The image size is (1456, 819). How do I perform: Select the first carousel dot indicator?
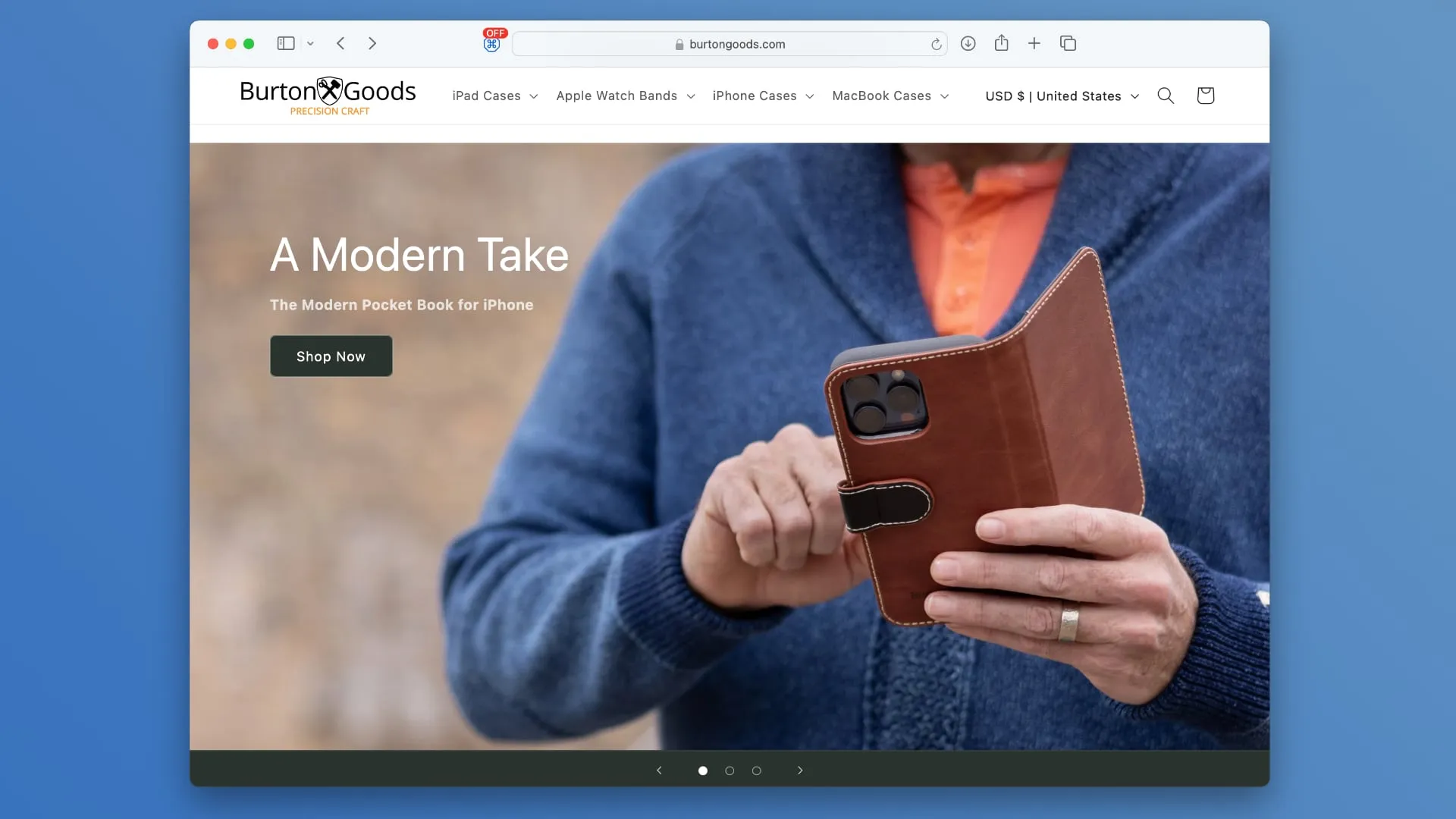coord(703,770)
